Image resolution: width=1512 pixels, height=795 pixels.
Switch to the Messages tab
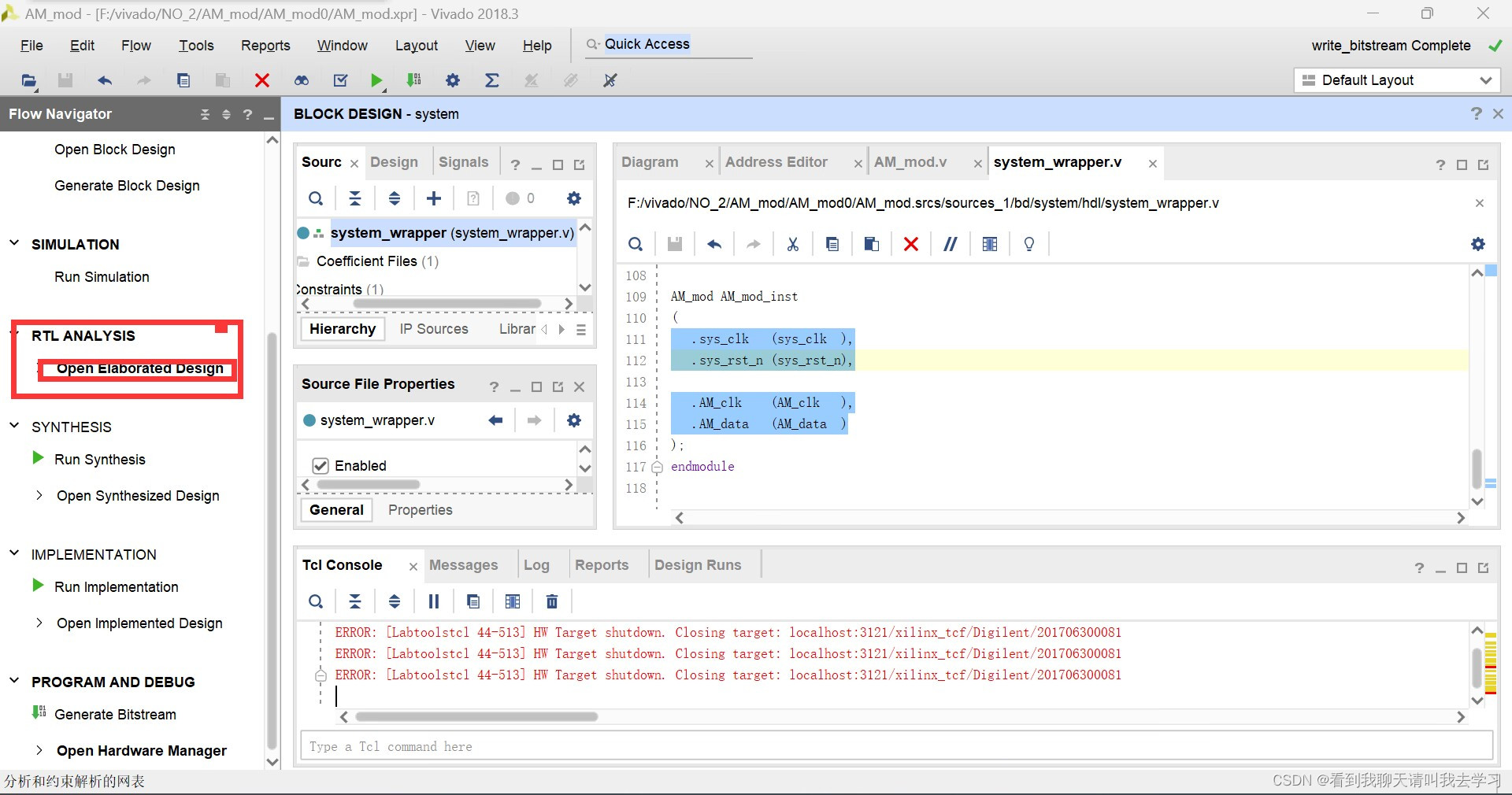point(464,565)
